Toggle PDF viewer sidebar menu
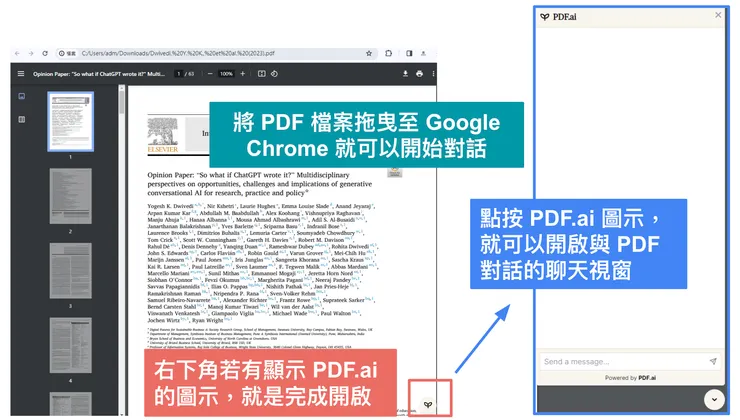Screen dimensions: 740x420 point(21,74)
